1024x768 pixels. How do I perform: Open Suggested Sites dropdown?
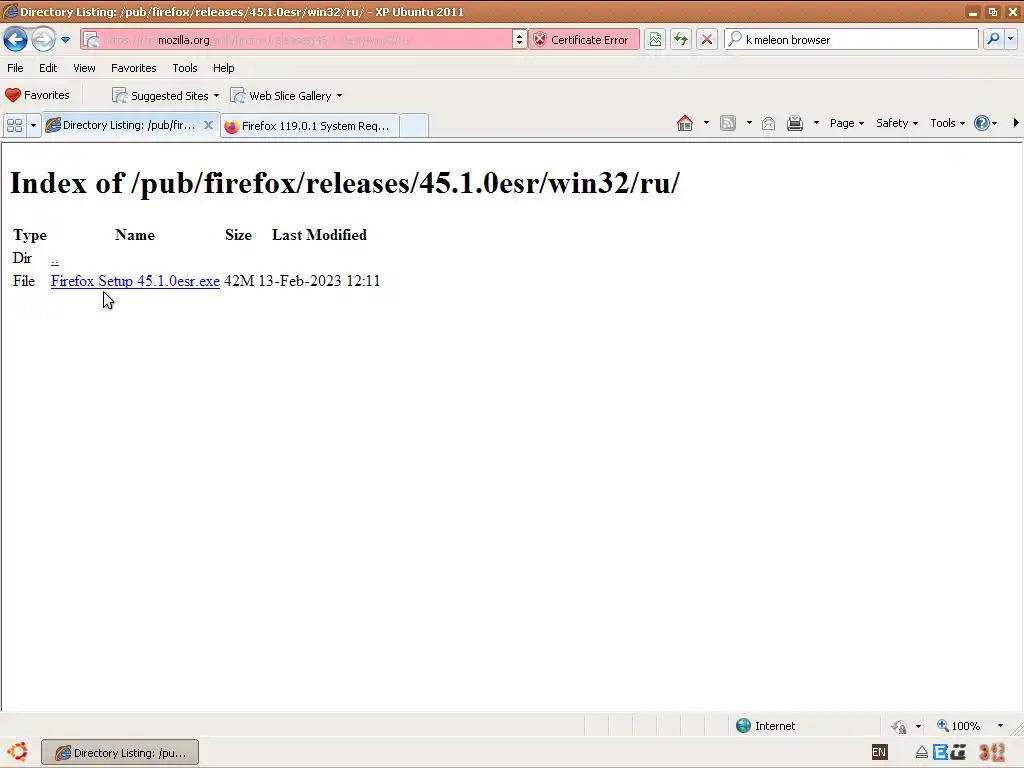166,96
